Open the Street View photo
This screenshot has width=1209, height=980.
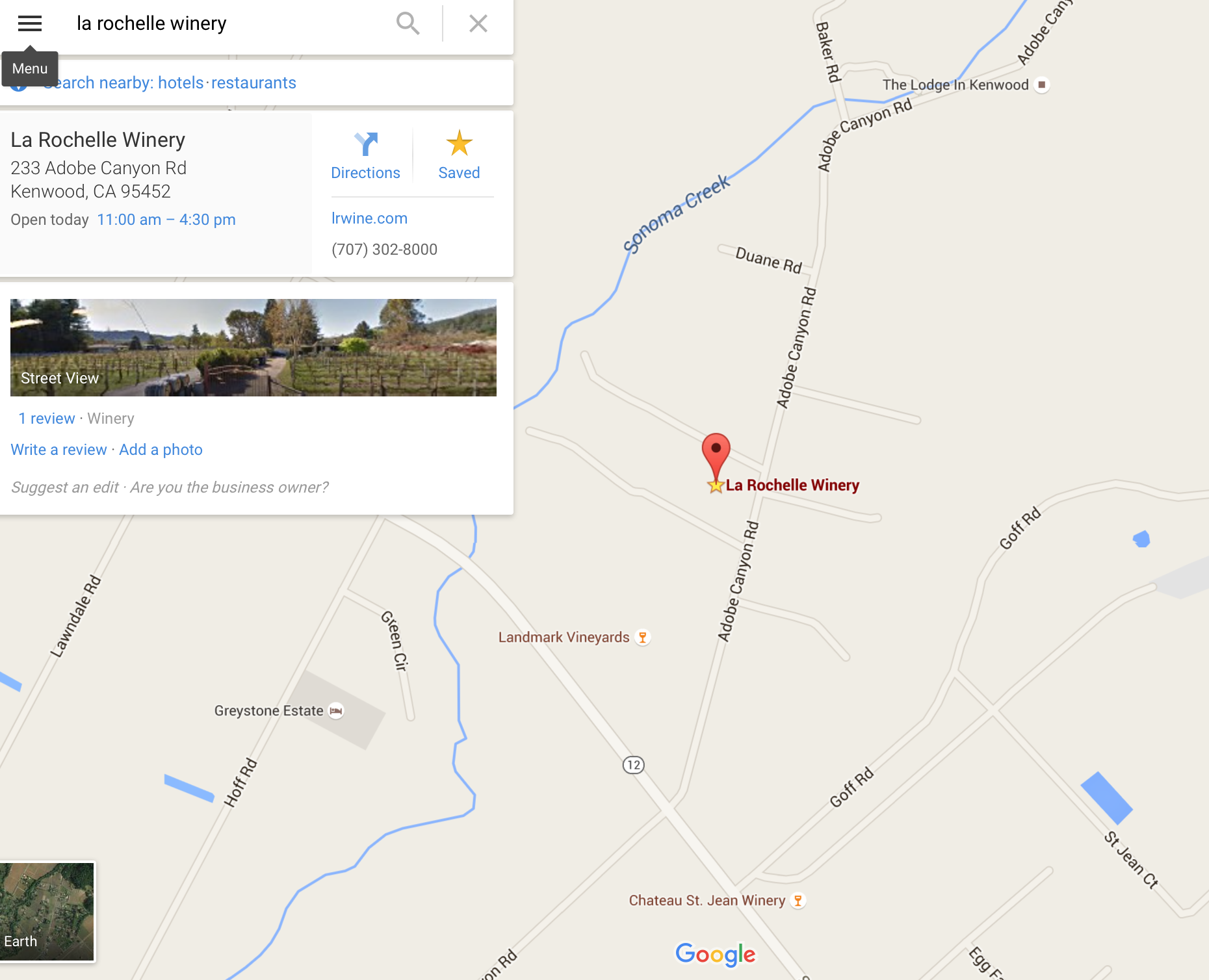pos(253,348)
